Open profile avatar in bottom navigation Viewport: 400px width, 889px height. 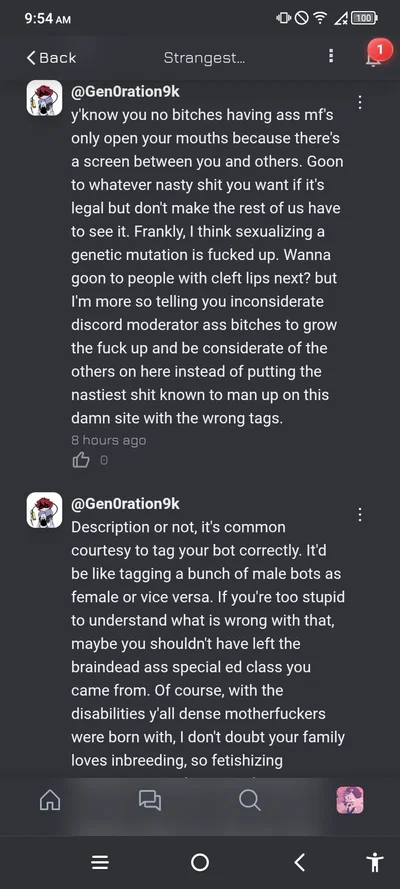350,800
